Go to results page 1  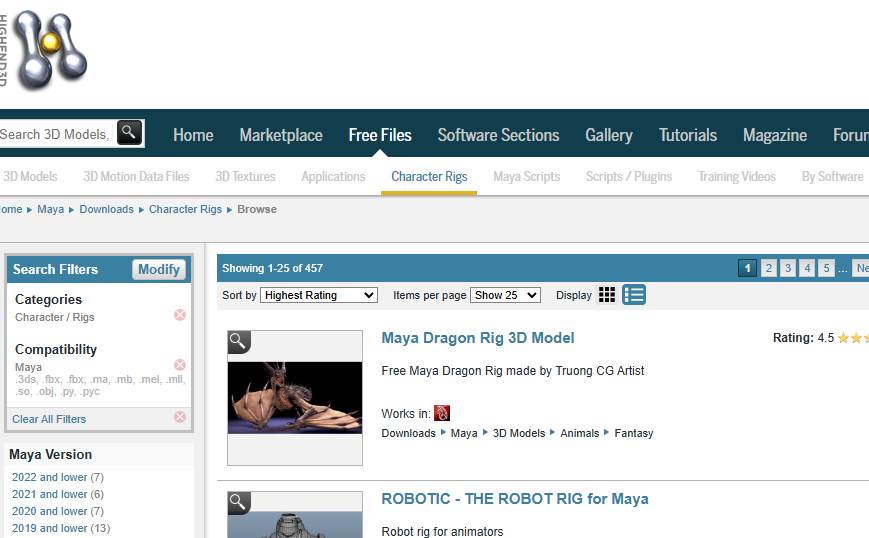tap(747, 269)
